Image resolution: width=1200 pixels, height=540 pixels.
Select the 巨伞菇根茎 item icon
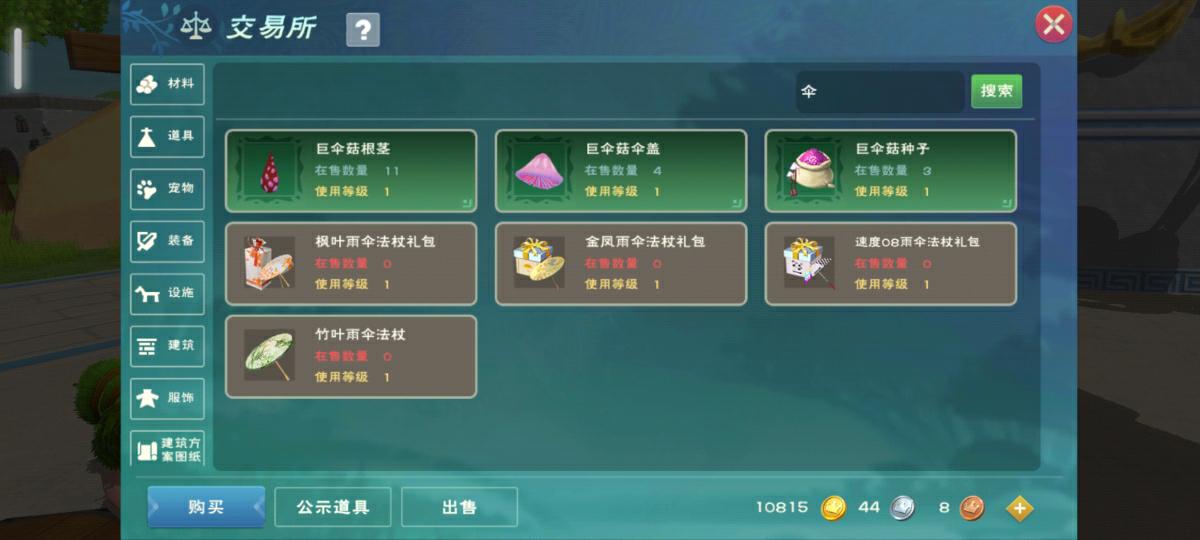[269, 171]
